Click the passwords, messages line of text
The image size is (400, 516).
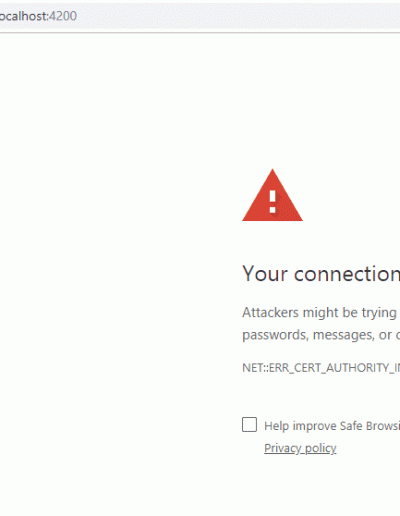point(321,335)
